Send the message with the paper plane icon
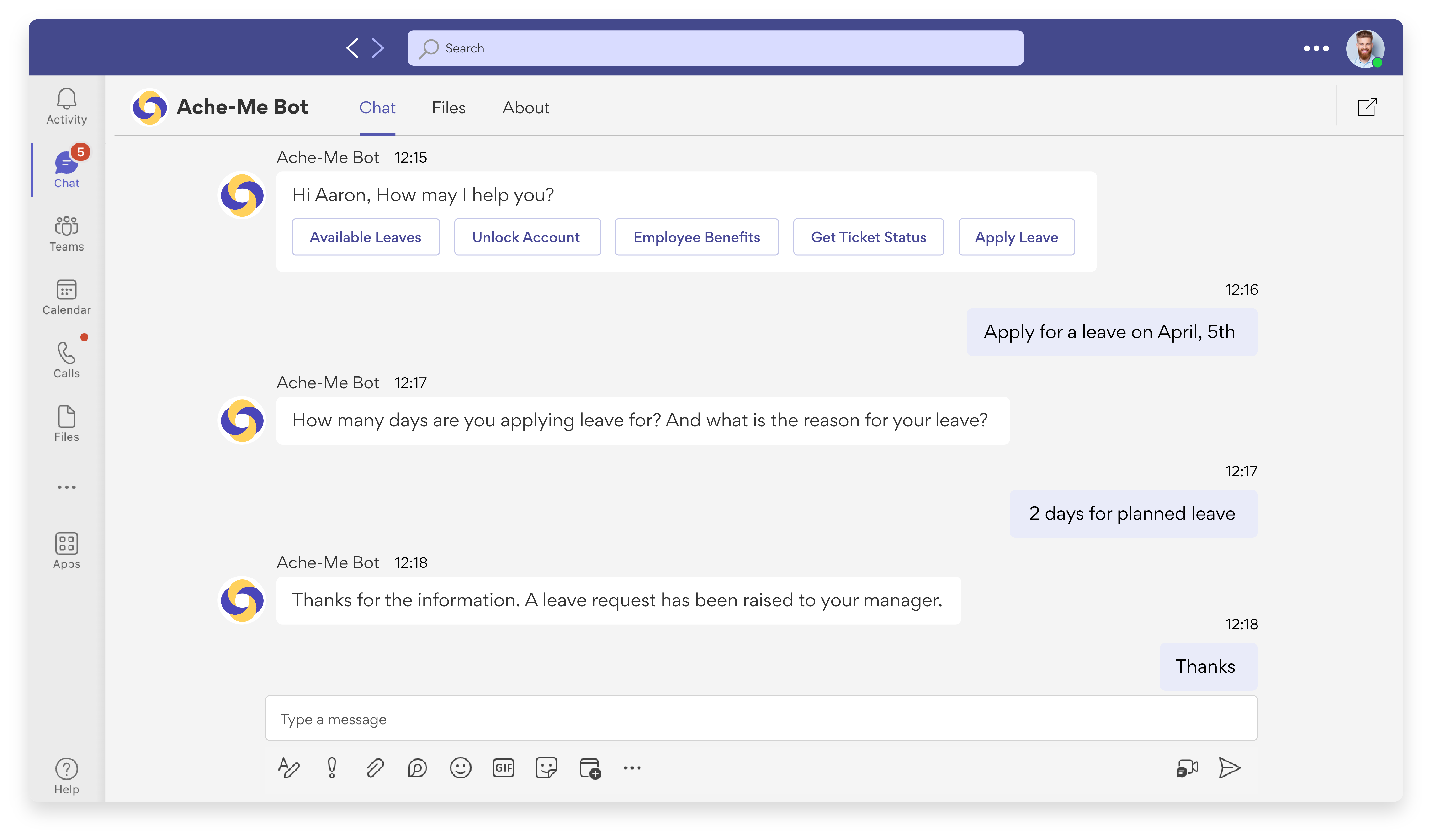Screen dimensions: 1432x840 pos(1230,768)
